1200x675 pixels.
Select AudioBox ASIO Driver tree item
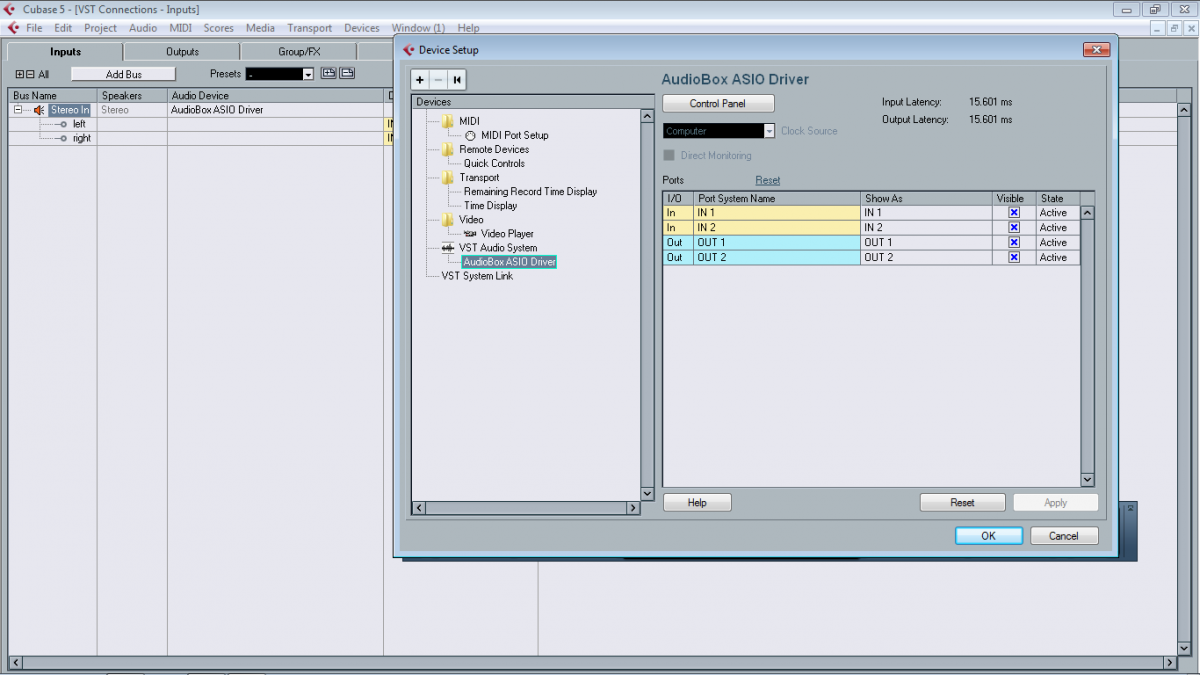(x=509, y=262)
